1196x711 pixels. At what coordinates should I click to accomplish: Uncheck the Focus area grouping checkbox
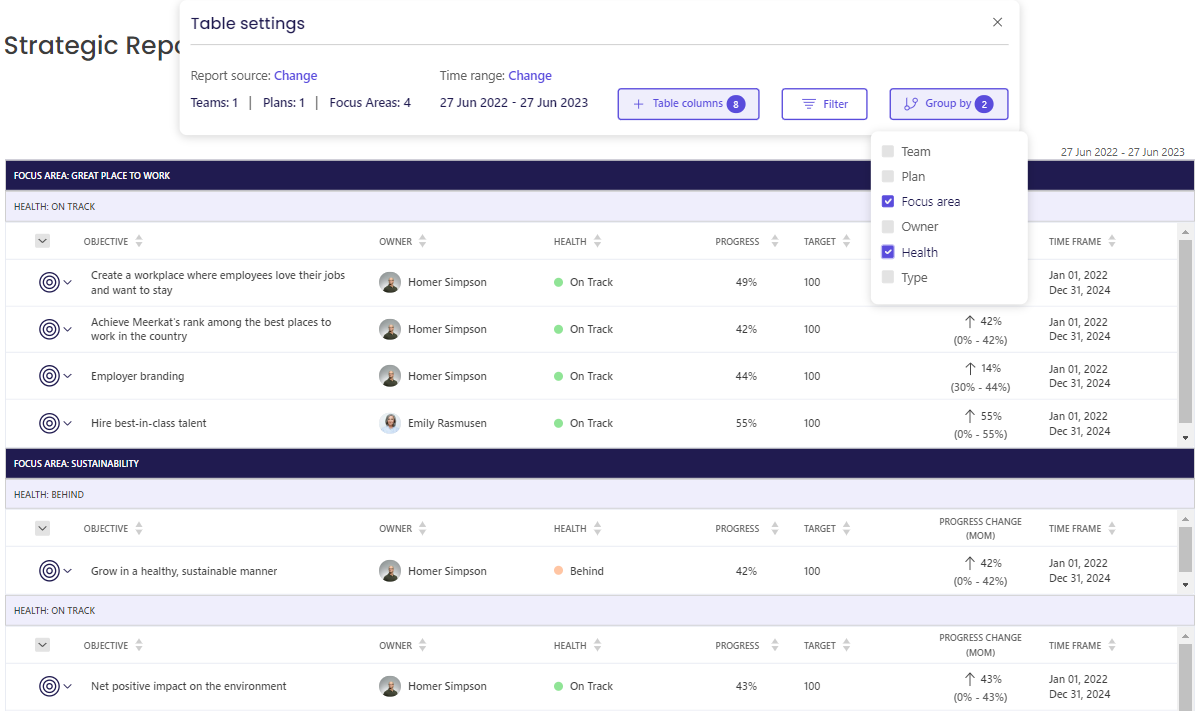click(888, 201)
